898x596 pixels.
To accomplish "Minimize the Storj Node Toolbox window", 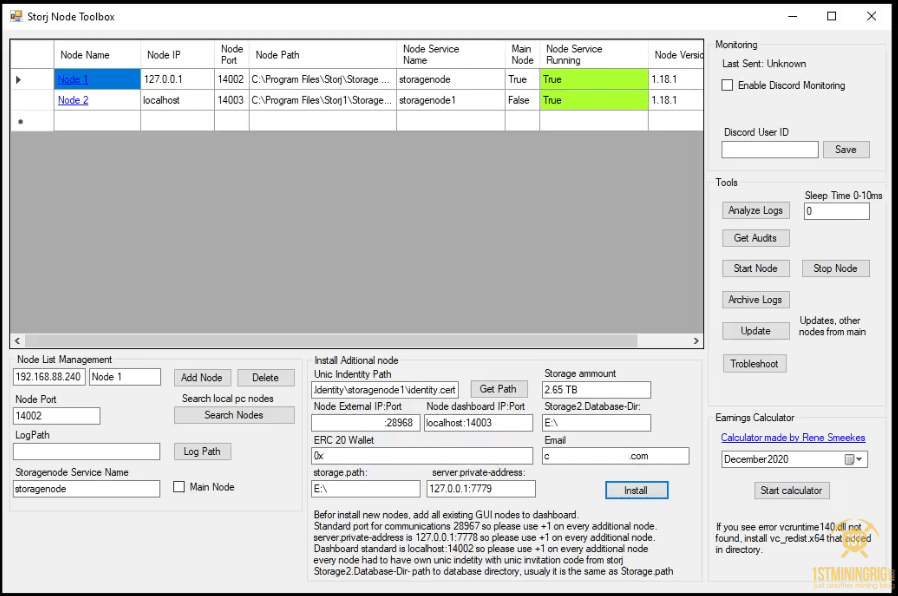I will pos(793,16).
